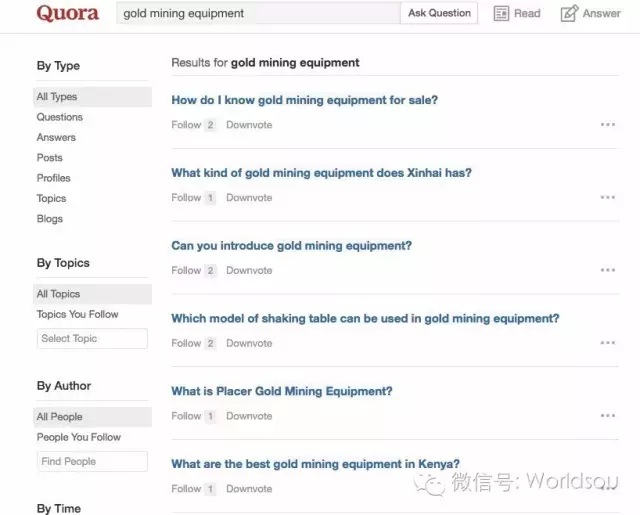
Task: Select the All Topics filter
Action: (x=92, y=294)
